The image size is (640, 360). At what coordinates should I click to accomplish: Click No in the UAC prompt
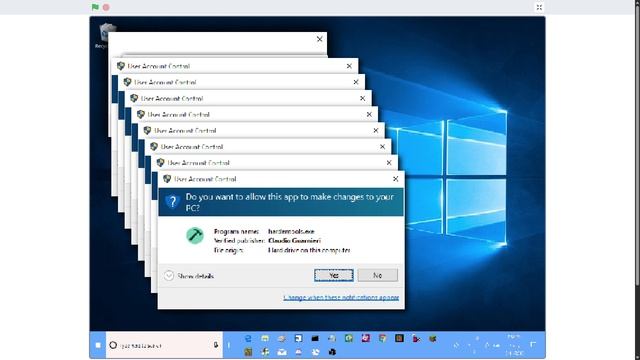pos(378,276)
